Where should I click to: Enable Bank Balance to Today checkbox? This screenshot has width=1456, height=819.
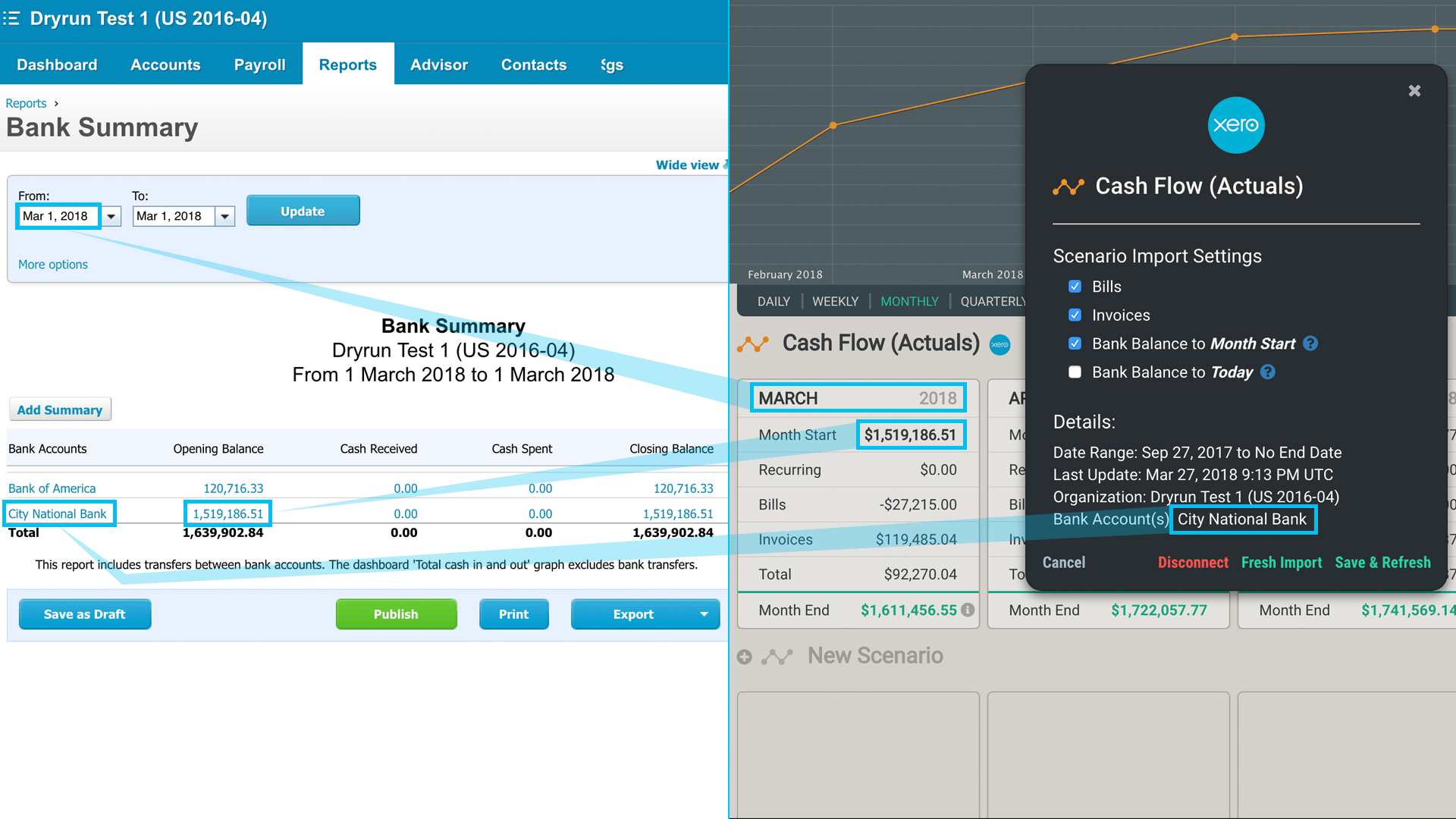1075,372
